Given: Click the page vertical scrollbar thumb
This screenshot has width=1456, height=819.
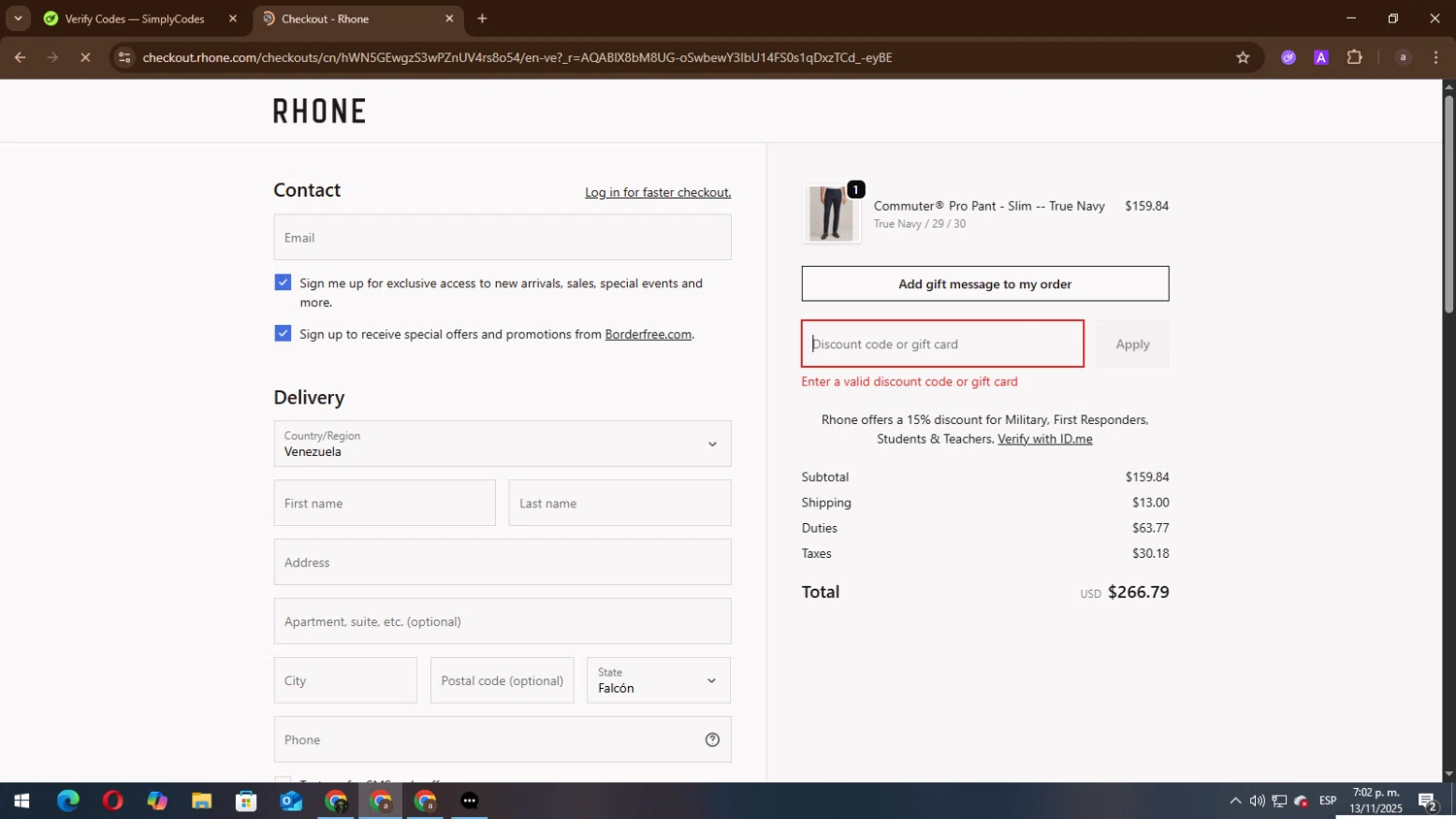Looking at the screenshot, I should pos(1448,204).
